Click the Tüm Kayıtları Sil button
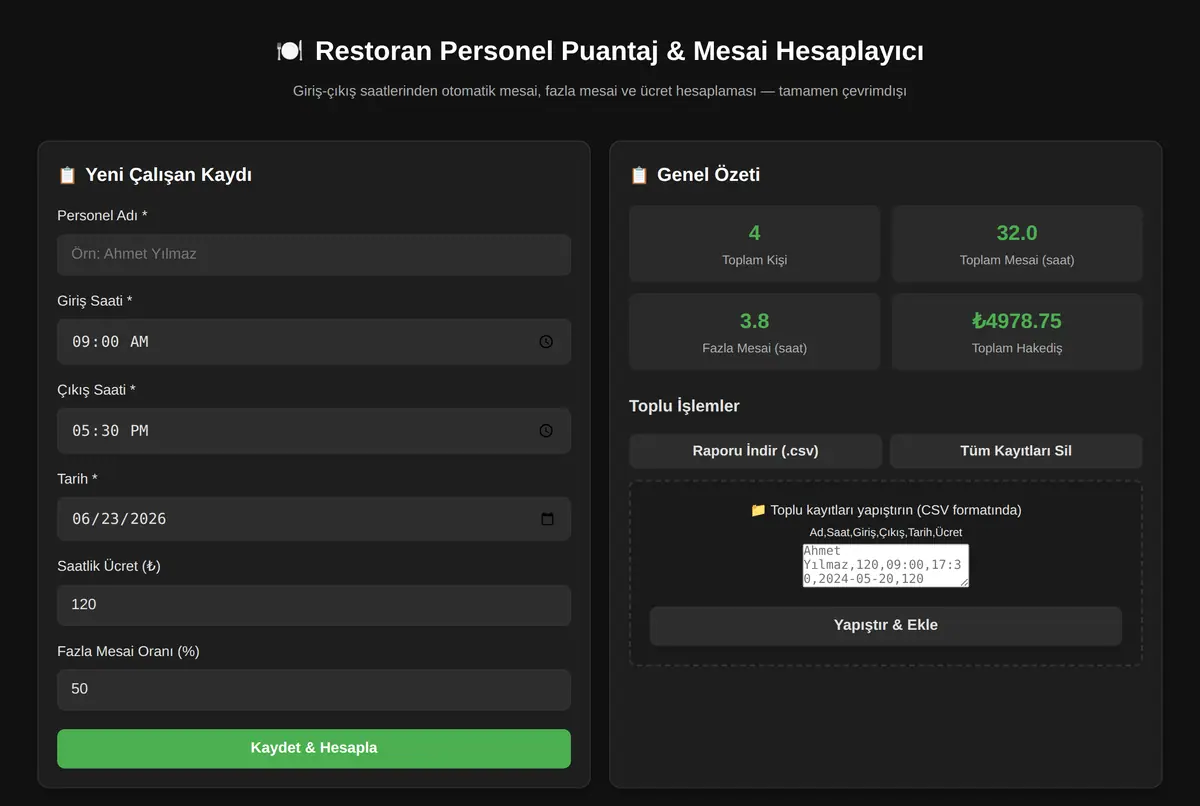The image size is (1200, 806). point(1016,451)
